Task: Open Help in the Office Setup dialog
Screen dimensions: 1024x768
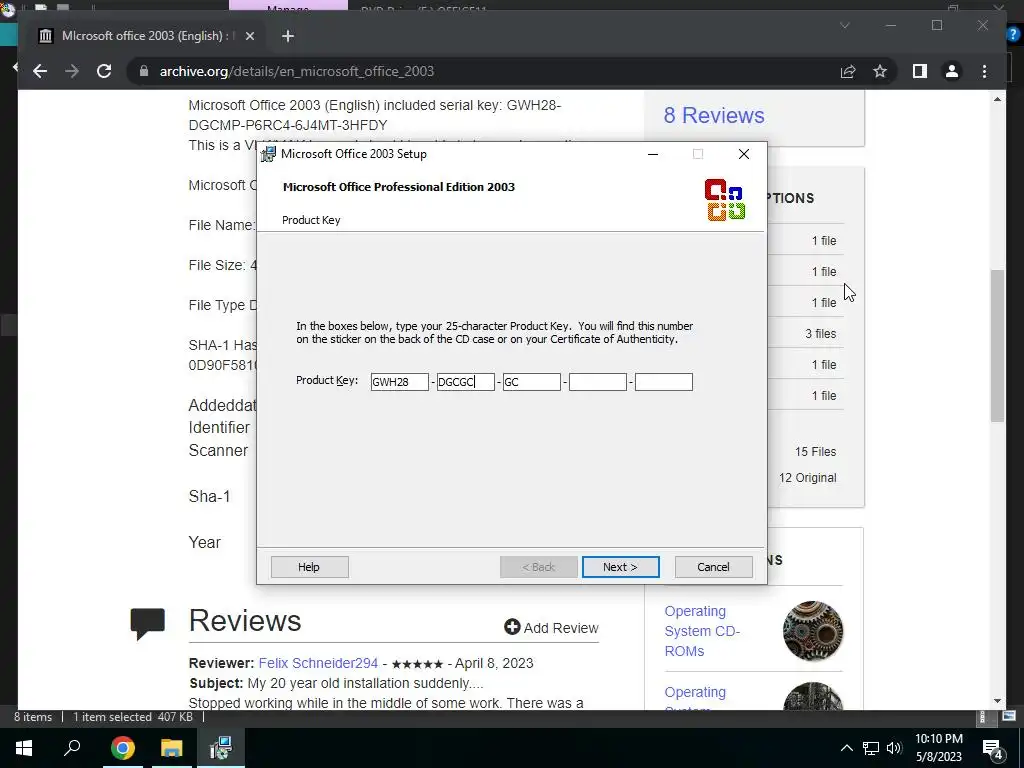Action: click(x=309, y=567)
